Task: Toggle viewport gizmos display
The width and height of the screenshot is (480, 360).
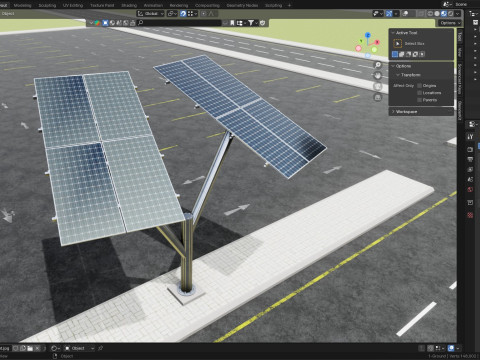Action: pos(389,13)
